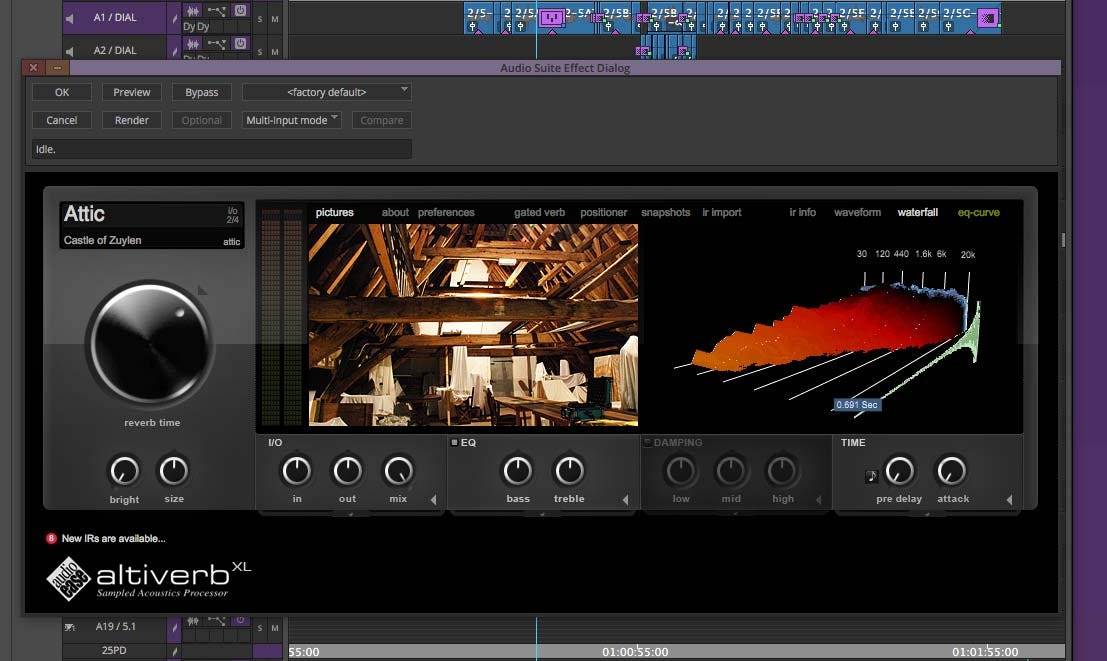
Task: Click the waveform icon on track A19
Action: point(192,621)
